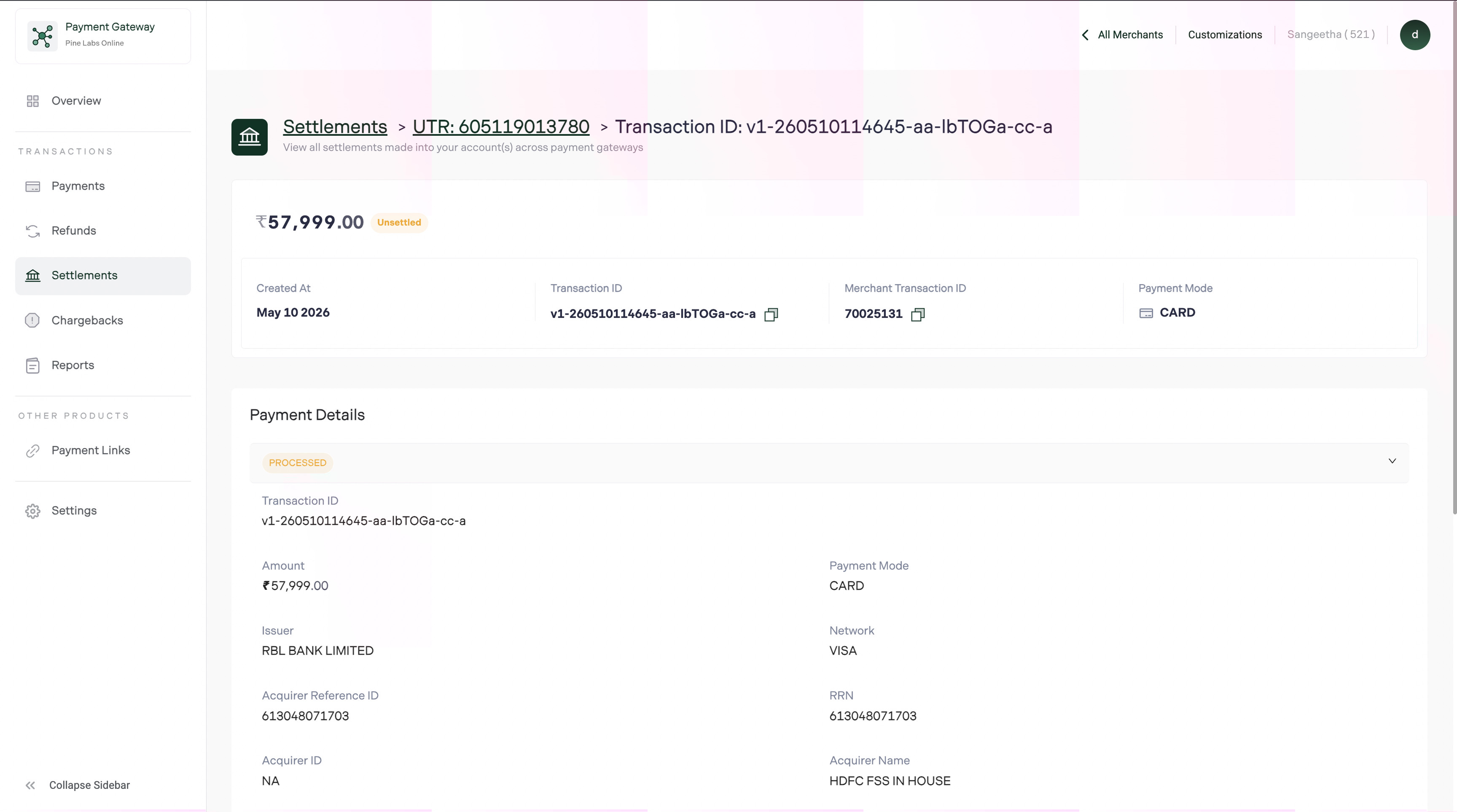1457x812 pixels.
Task: Click the Settlements bank icon in the sidebar
Action: [x=33, y=275]
